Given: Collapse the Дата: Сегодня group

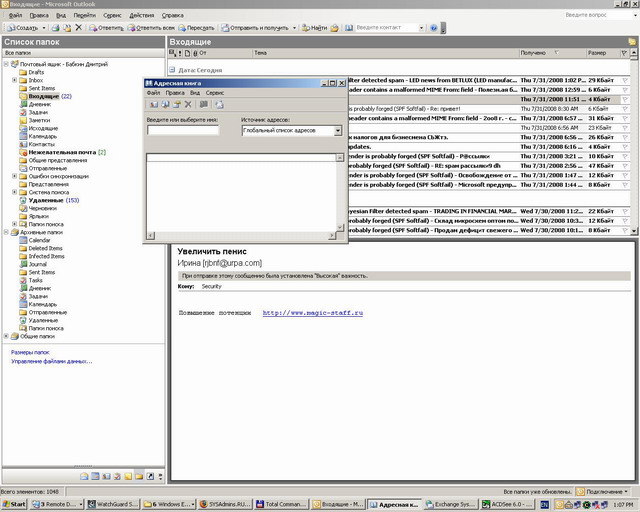Looking at the screenshot, I should click(172, 70).
